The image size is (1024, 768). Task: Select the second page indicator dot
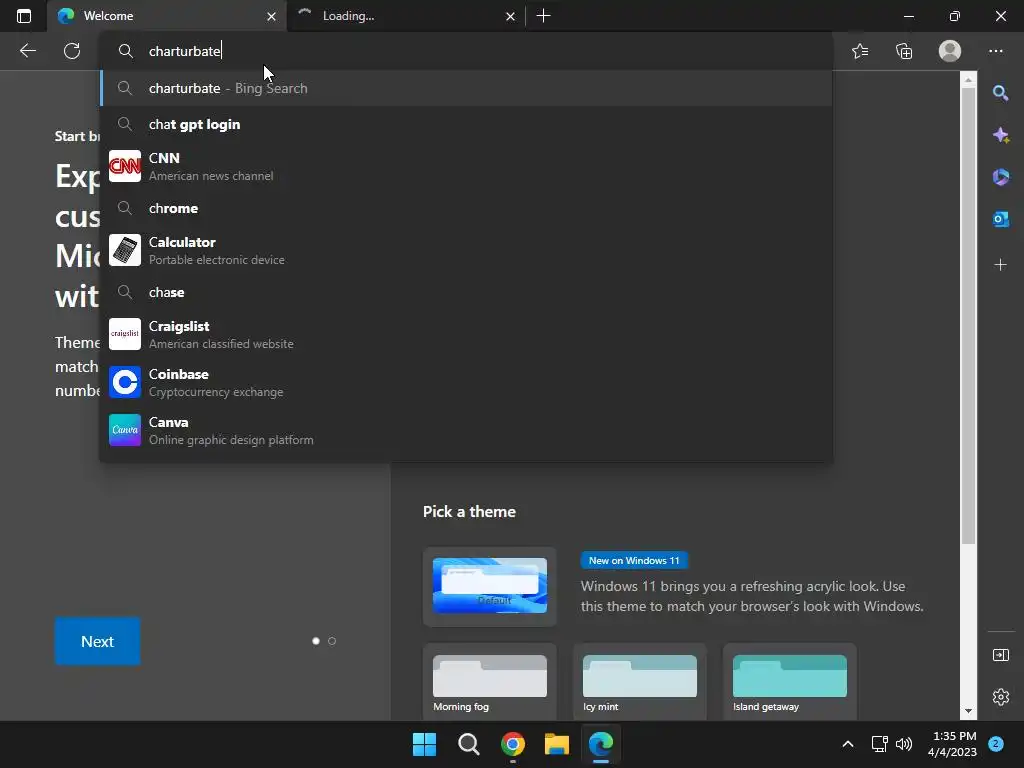pyautogui.click(x=332, y=641)
